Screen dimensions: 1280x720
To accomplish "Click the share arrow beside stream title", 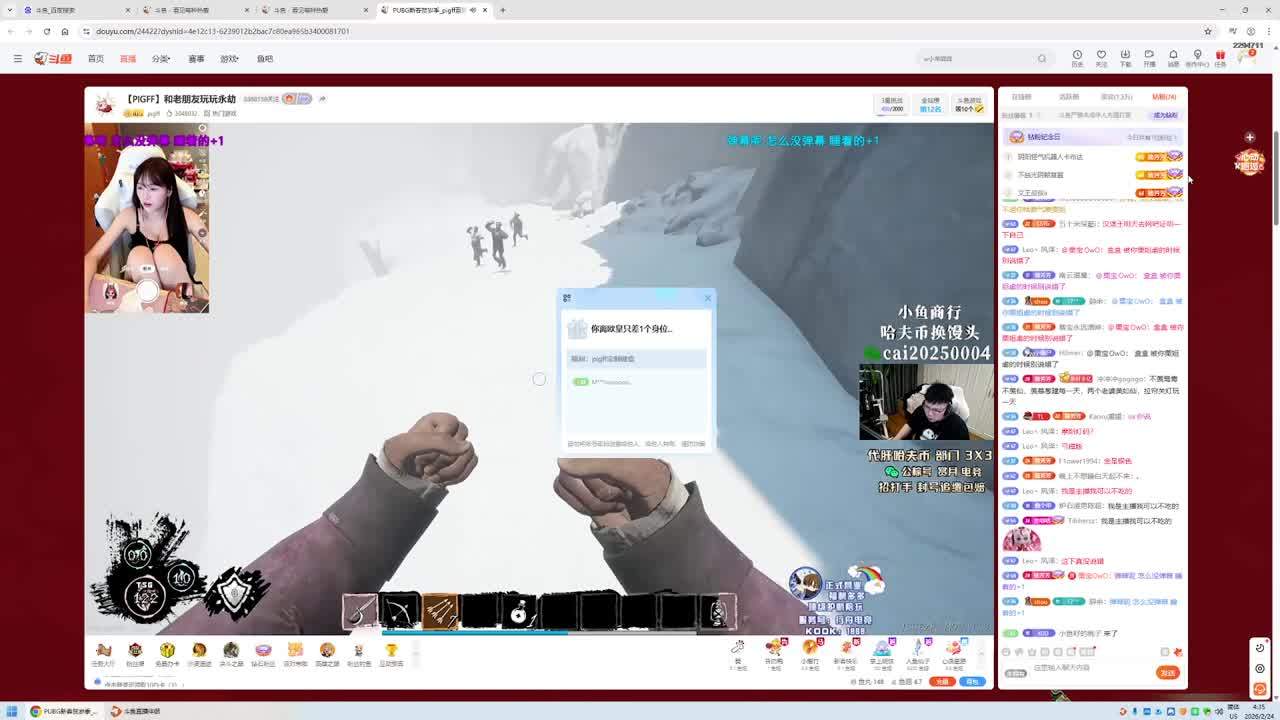I will 322,99.
